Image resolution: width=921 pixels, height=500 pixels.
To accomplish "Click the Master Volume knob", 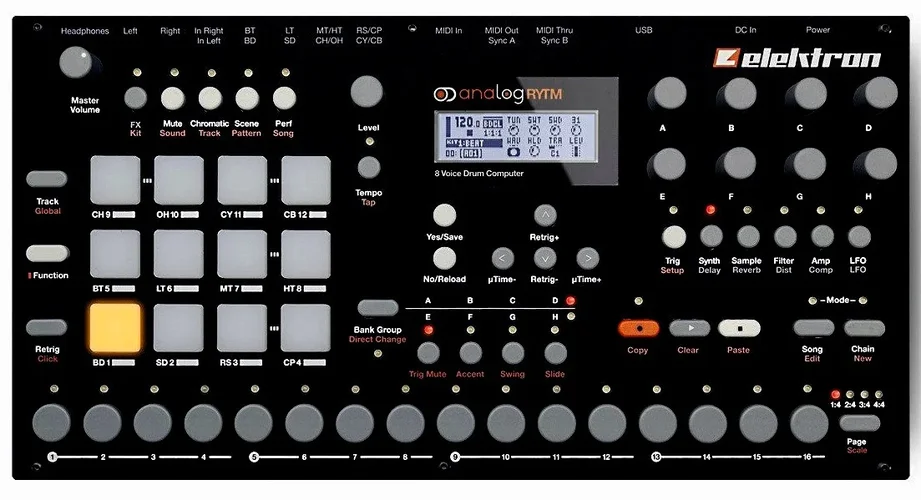I will [76, 62].
